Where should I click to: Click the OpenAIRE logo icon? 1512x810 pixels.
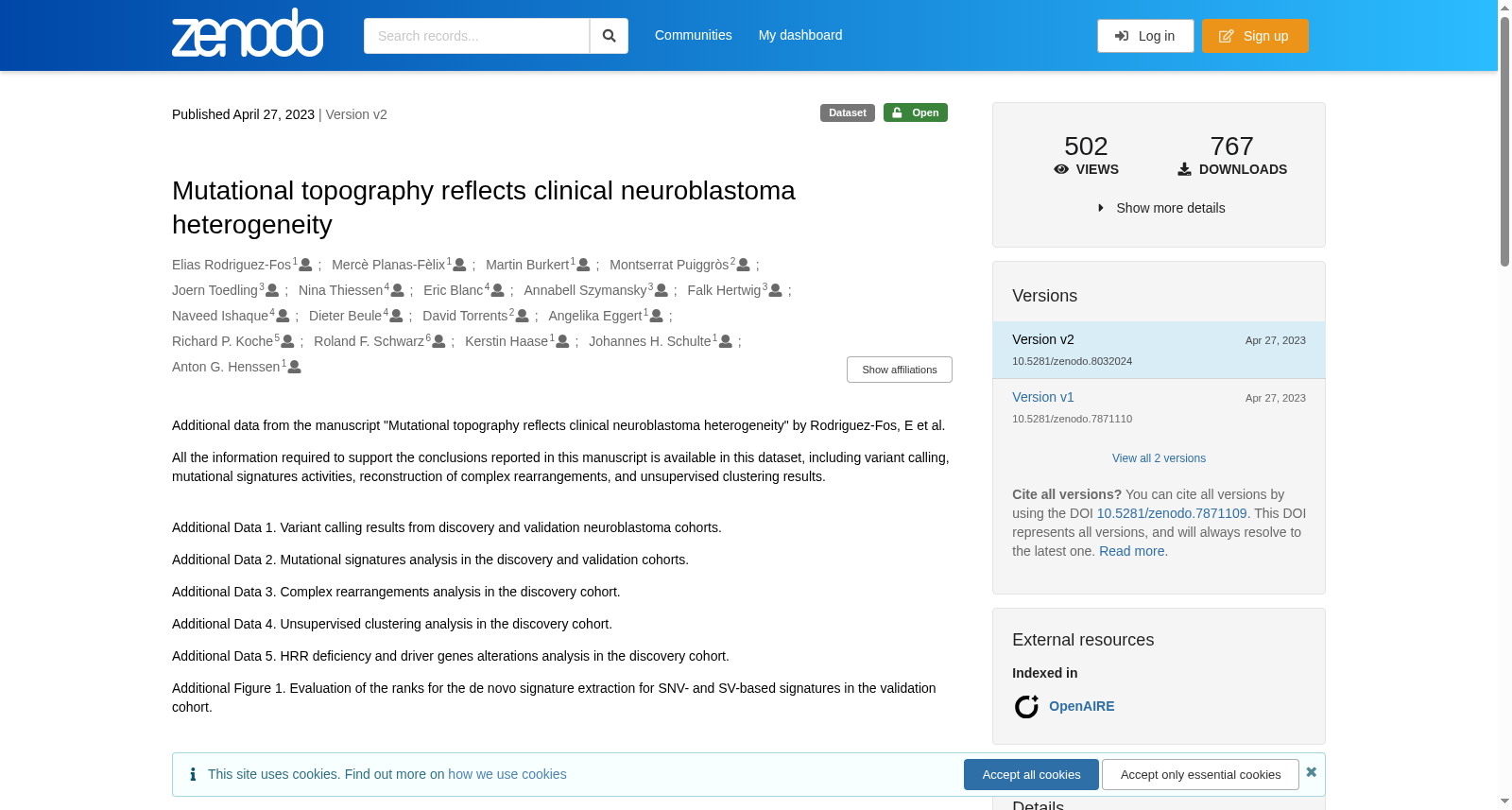(x=1026, y=706)
